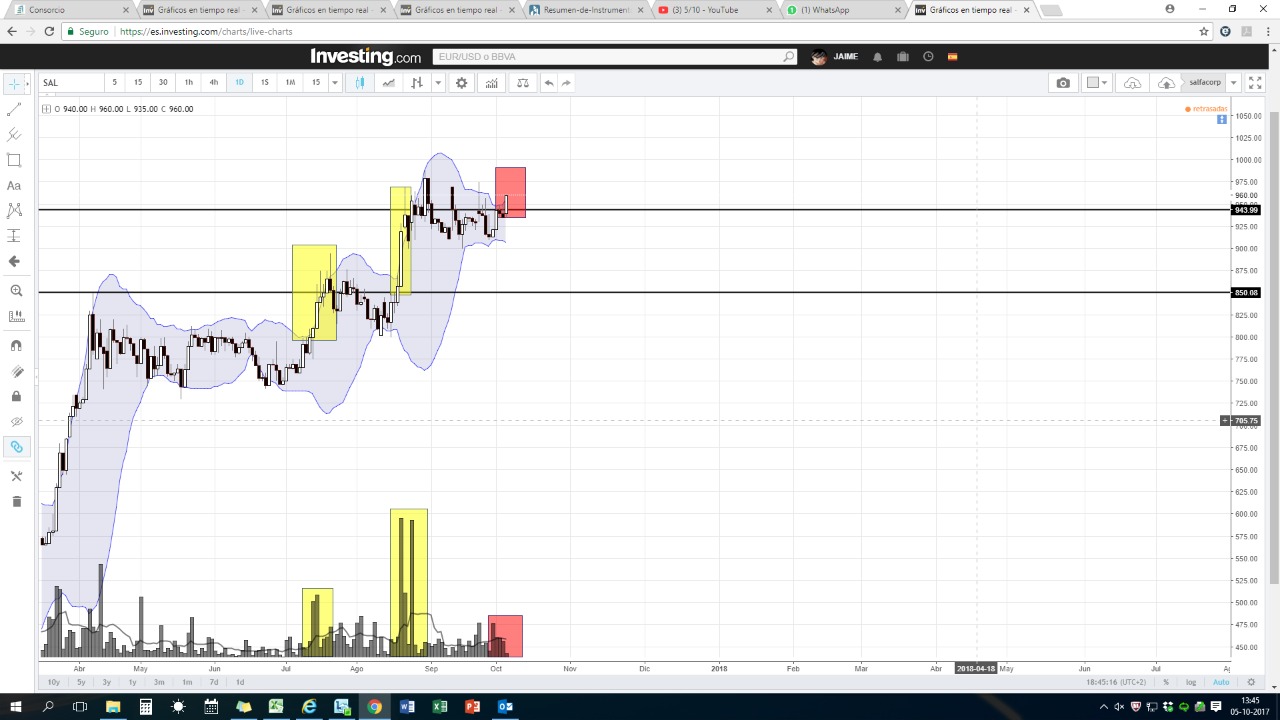The width and height of the screenshot is (1280, 720).
Task: Select the pitchfork drawing tool
Action: [x=14, y=135]
